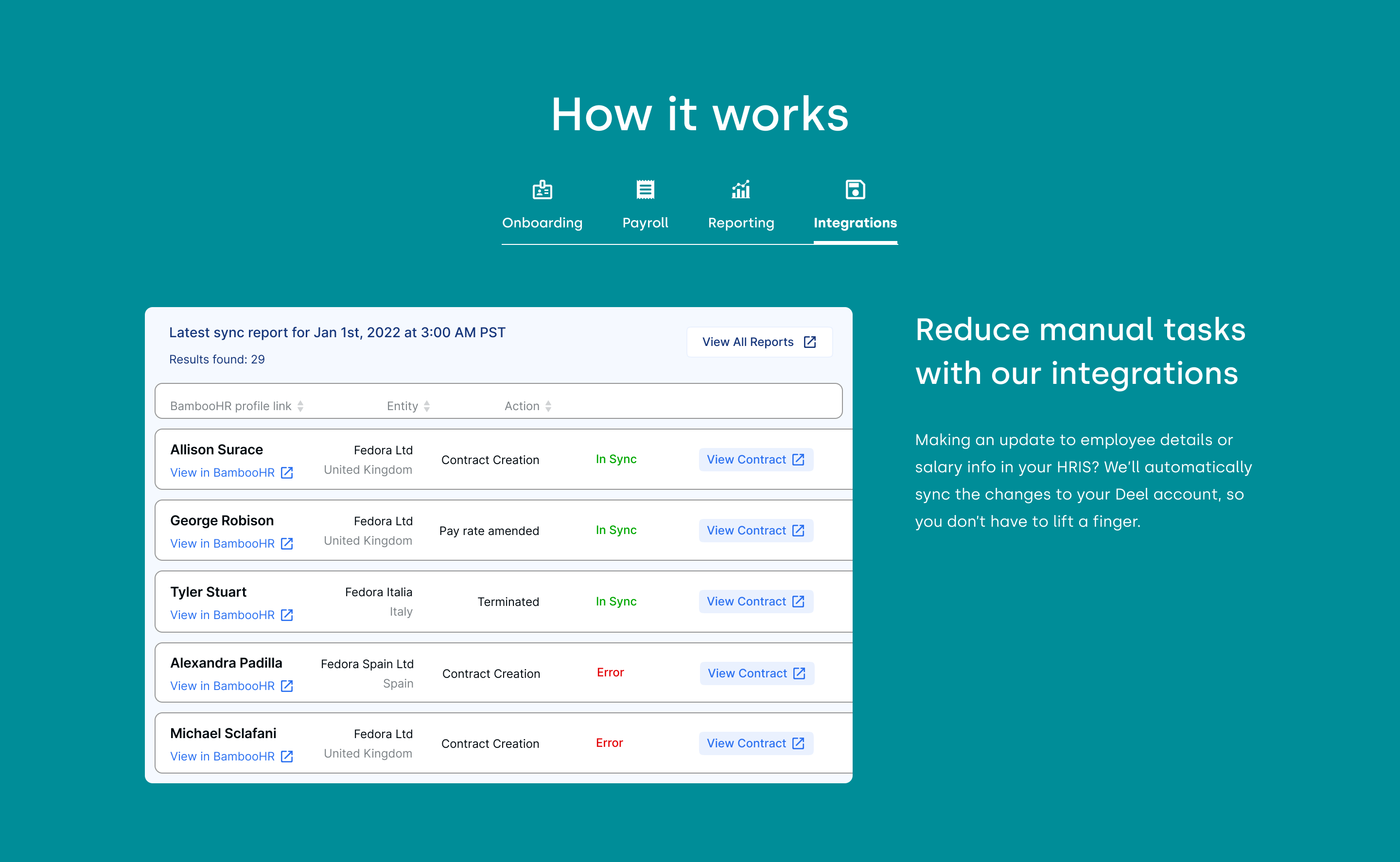Screen dimensions: 1400x862
Task: Click In Sync status for Tyler Stuart
Action: [x=616, y=601]
